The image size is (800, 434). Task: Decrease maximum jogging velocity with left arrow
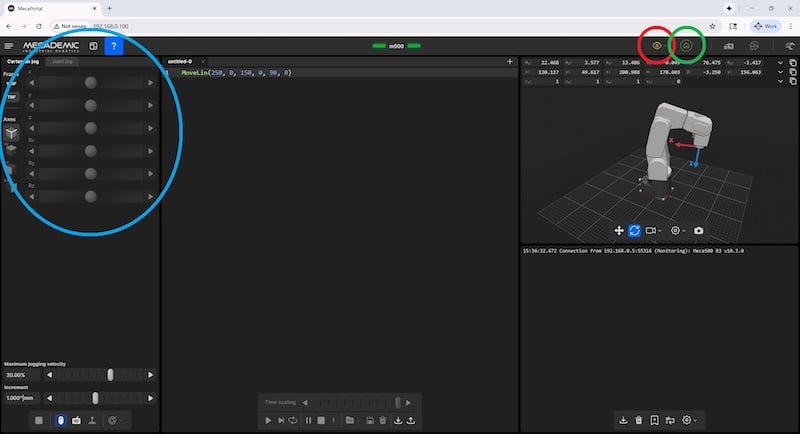pyautogui.click(x=49, y=375)
